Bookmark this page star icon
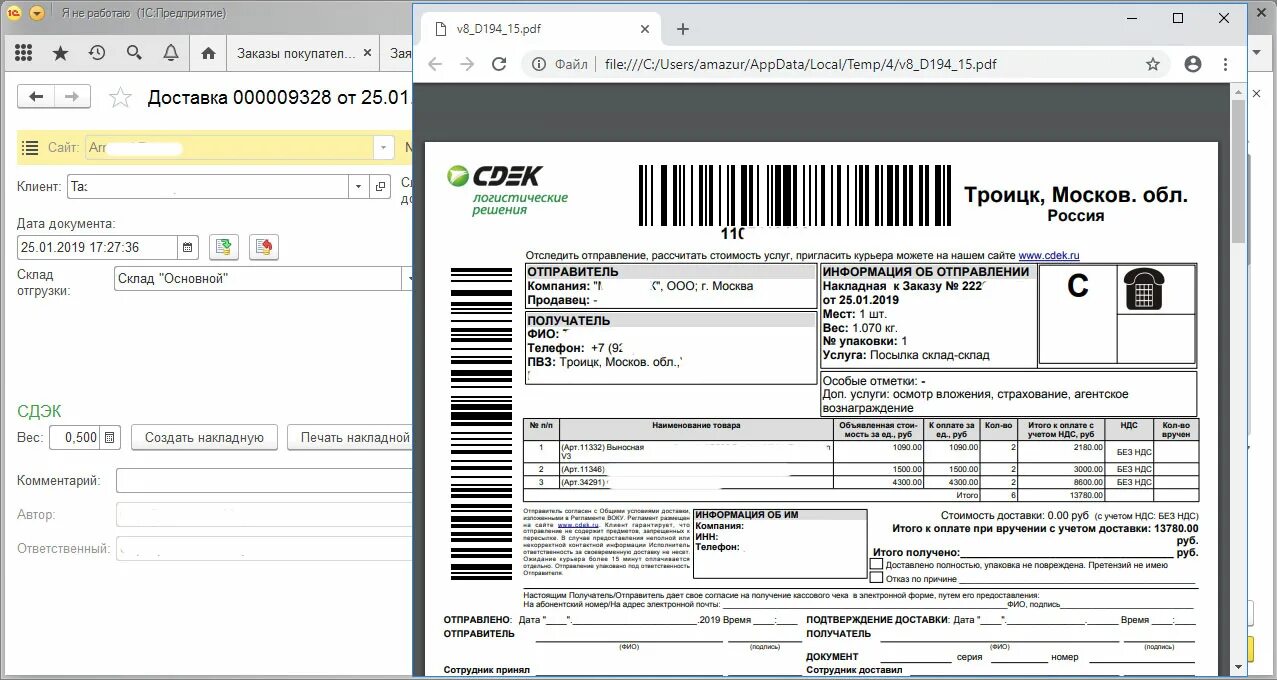Image resolution: width=1277 pixels, height=680 pixels. (1153, 64)
